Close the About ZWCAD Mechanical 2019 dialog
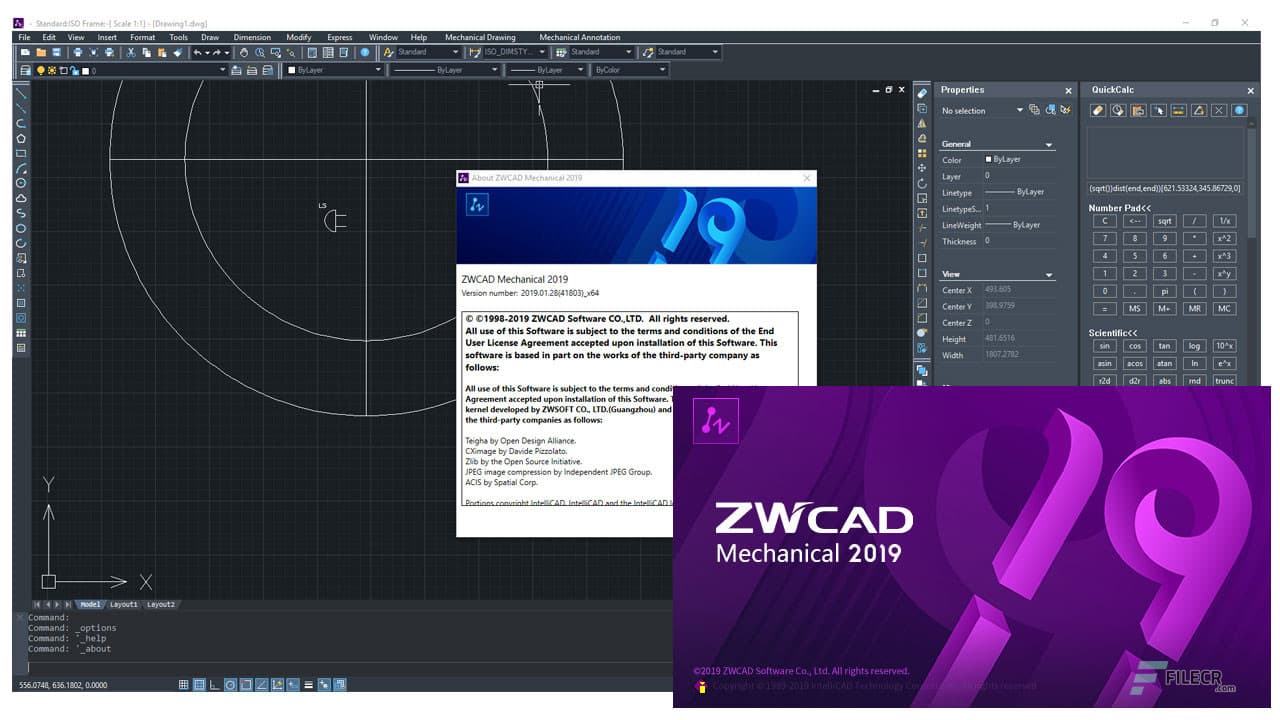This screenshot has width=1280, height=720. pyautogui.click(x=807, y=177)
